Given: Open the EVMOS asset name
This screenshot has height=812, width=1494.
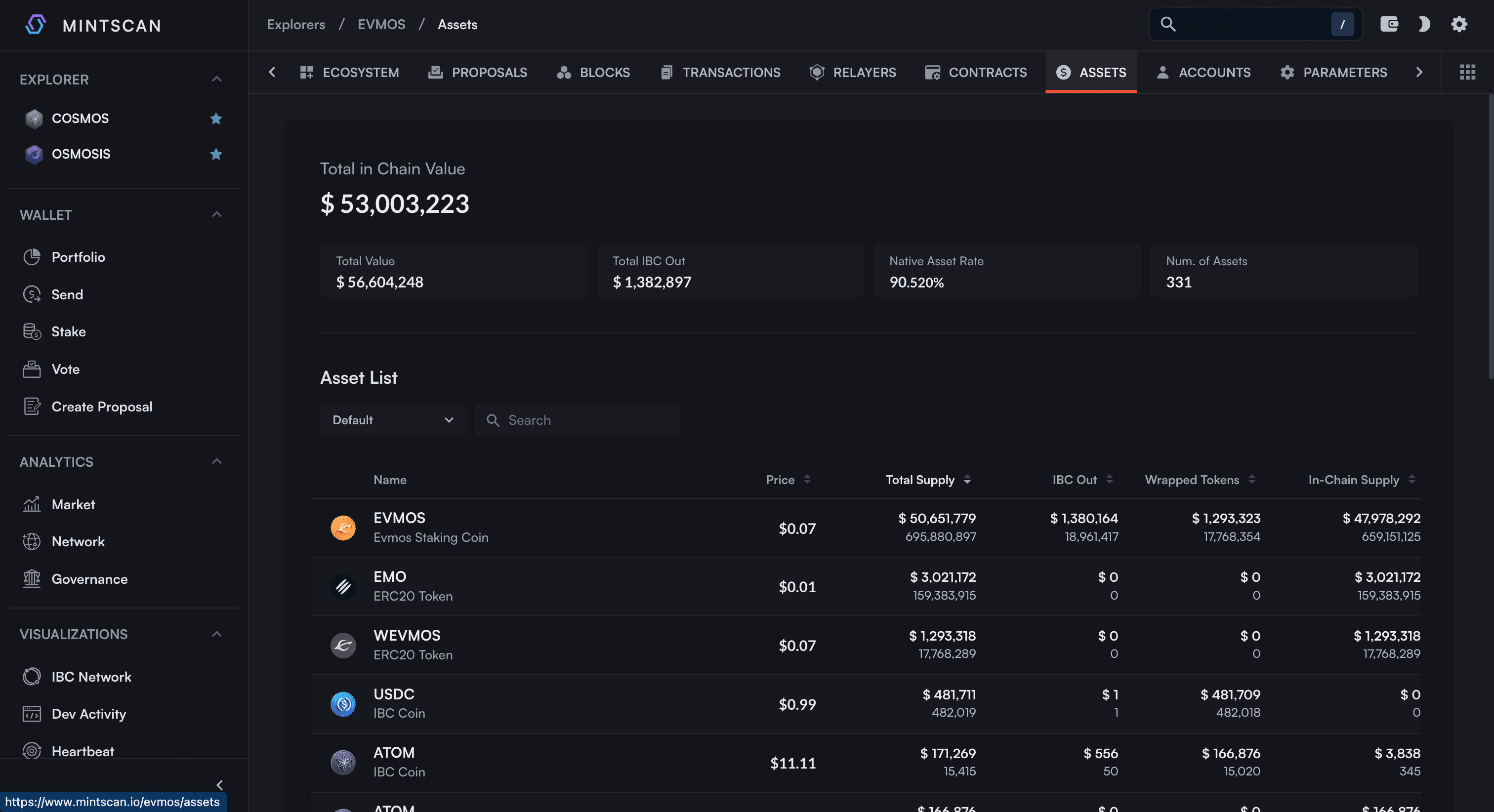Looking at the screenshot, I should (x=399, y=518).
